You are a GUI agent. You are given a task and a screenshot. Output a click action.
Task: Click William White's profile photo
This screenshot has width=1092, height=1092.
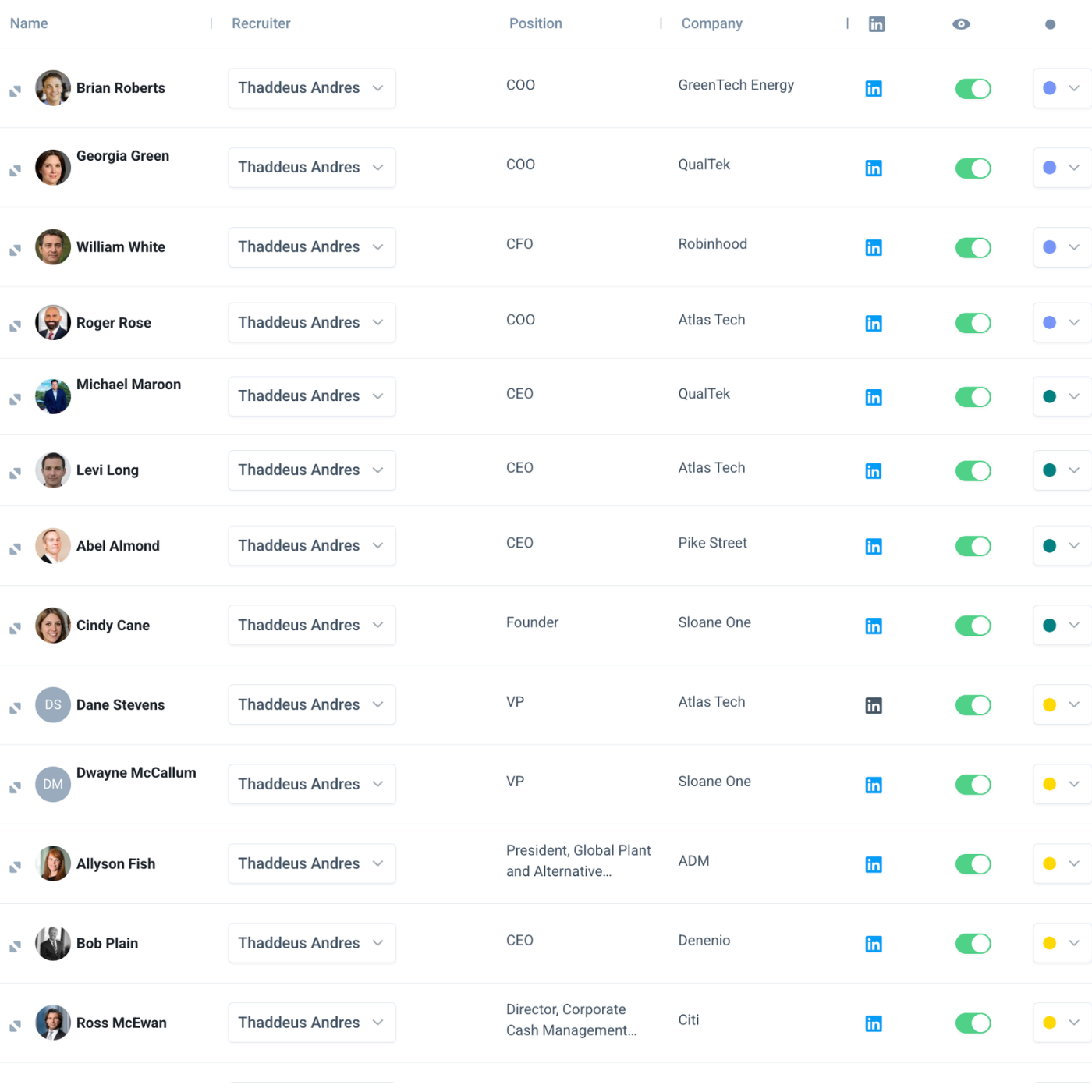point(53,247)
